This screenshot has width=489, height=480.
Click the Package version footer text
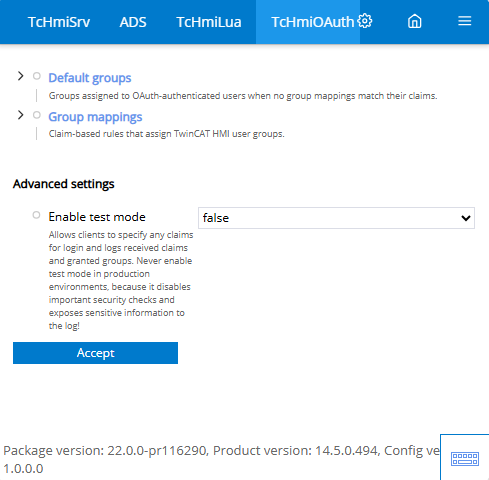click(x=221, y=459)
